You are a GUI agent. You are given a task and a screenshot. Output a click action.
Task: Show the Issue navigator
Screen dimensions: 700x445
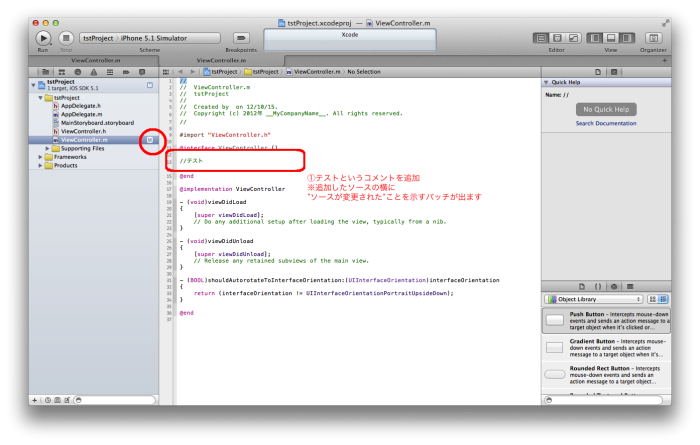[94, 72]
